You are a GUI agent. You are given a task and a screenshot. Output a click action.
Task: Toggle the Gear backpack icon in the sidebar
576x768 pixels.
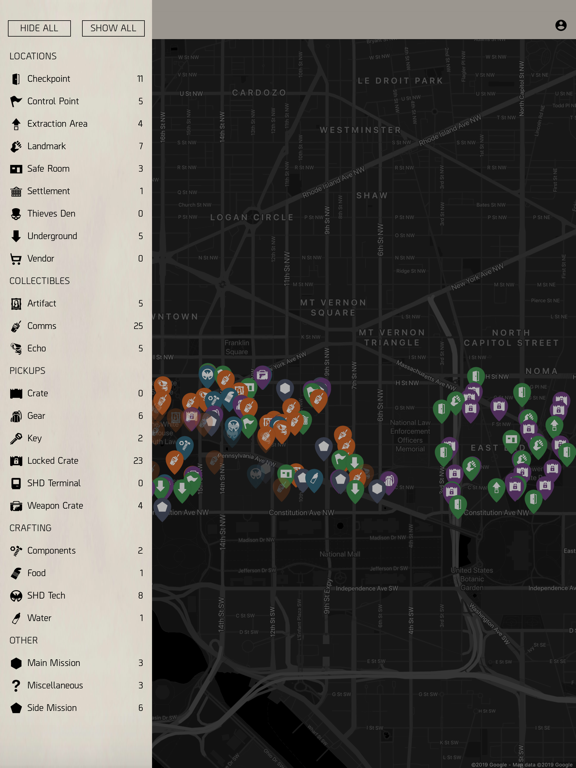(16, 416)
